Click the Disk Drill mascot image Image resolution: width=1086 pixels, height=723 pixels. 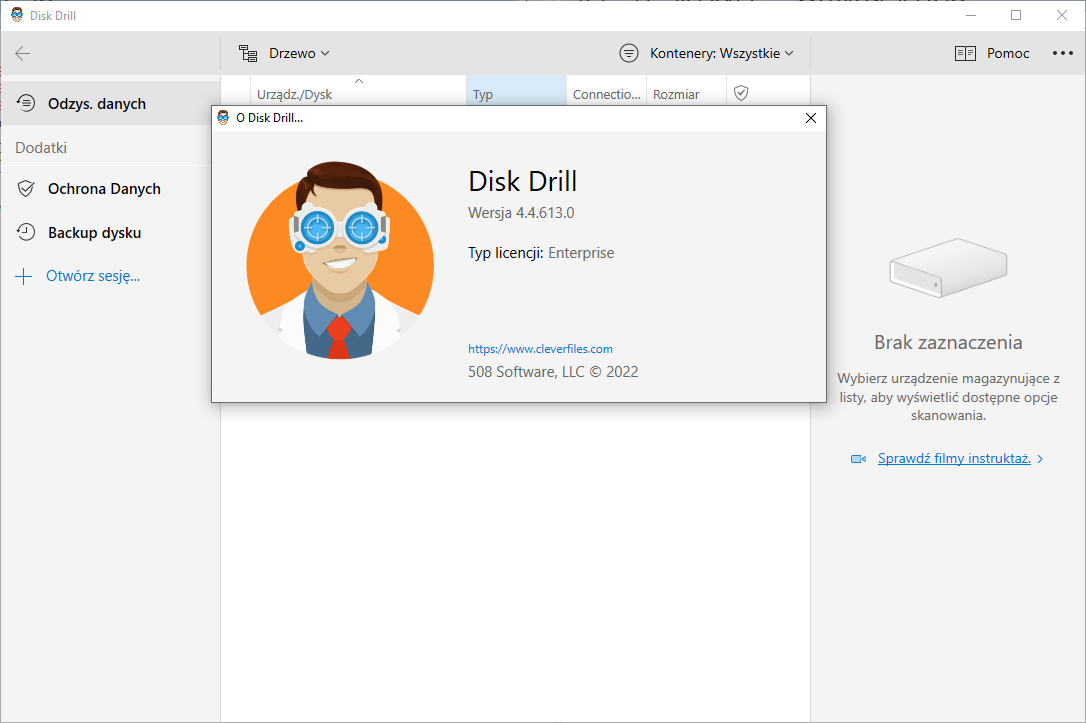[340, 260]
